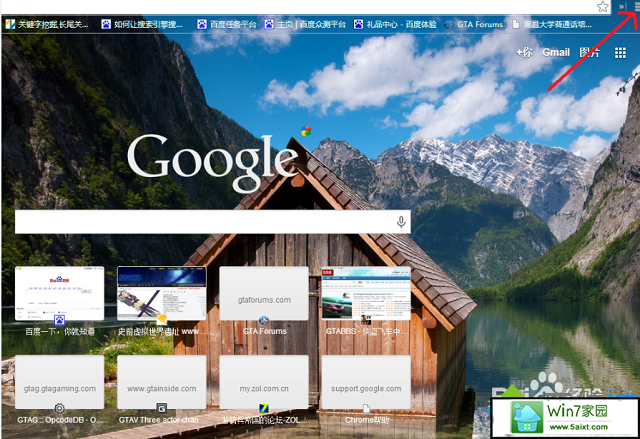The height and width of the screenshot is (439, 640).
Task: Open the 礼品中心 - 百度体验 bookmark
Action: click(x=395, y=24)
